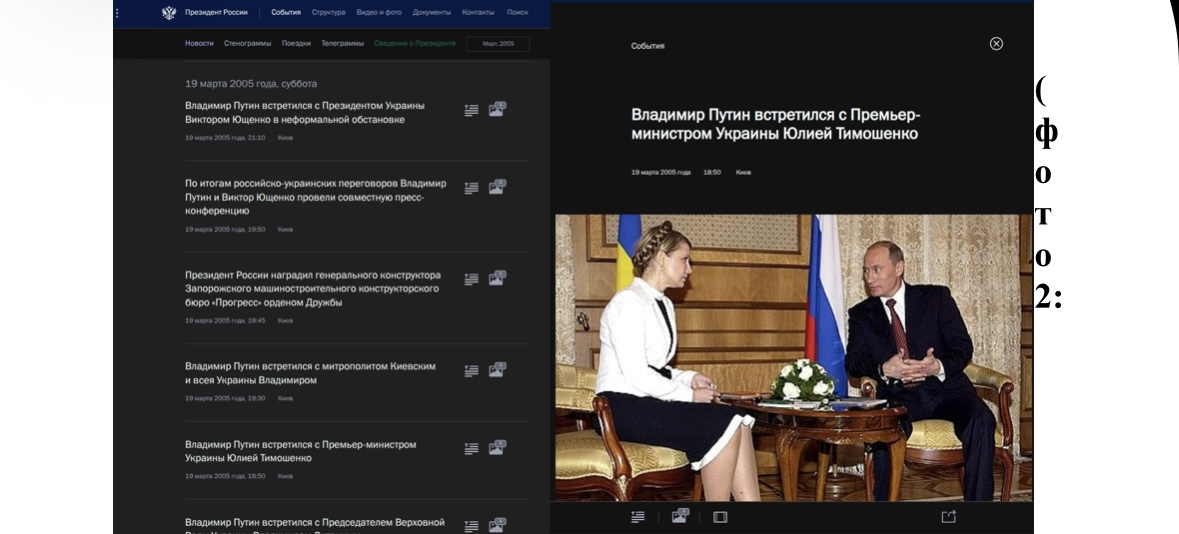1179x534 pixels.
Task: Switch to the Стенограммы tab
Action: [x=247, y=44]
